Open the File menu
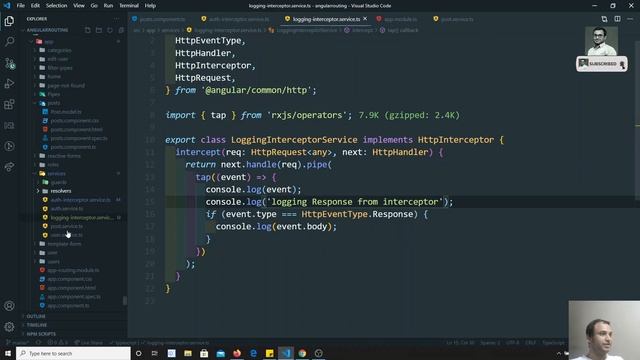Screen dimensions: 640x360 pos(20,6)
